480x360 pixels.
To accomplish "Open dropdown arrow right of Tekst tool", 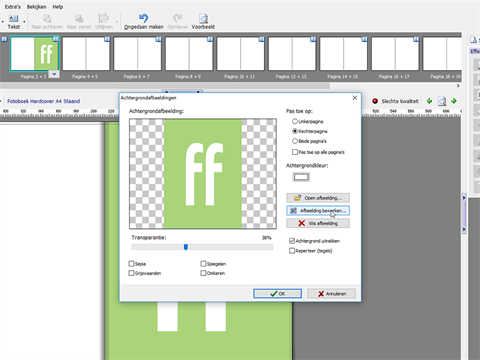I will [x=24, y=22].
